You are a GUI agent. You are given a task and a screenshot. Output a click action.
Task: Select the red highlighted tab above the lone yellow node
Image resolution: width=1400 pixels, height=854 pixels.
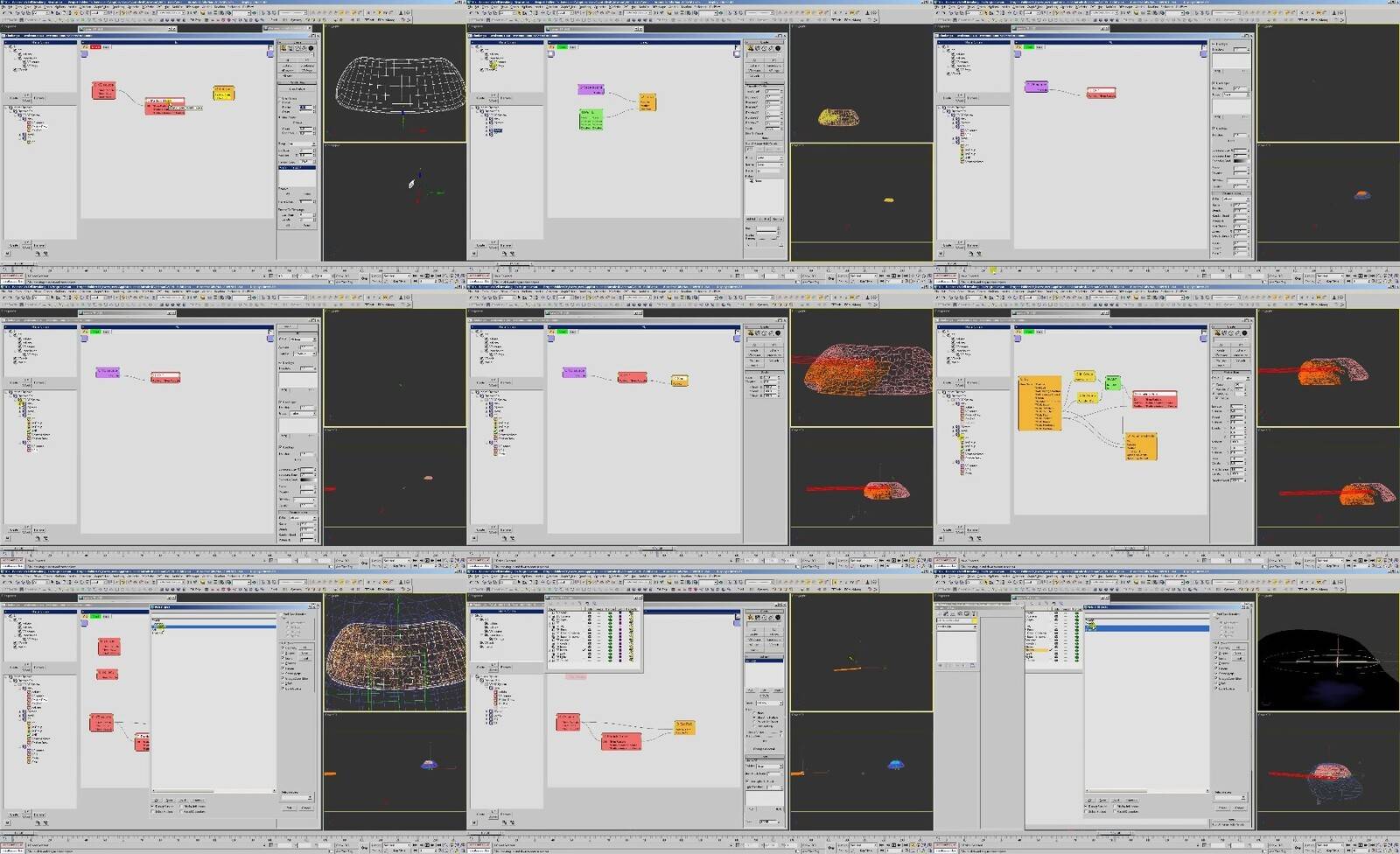point(95,47)
